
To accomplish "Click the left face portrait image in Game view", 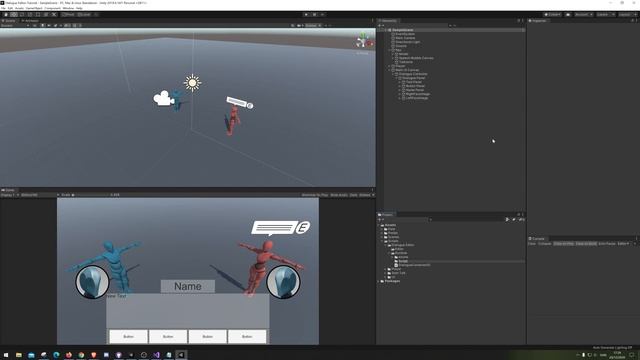I will pos(92,282).
